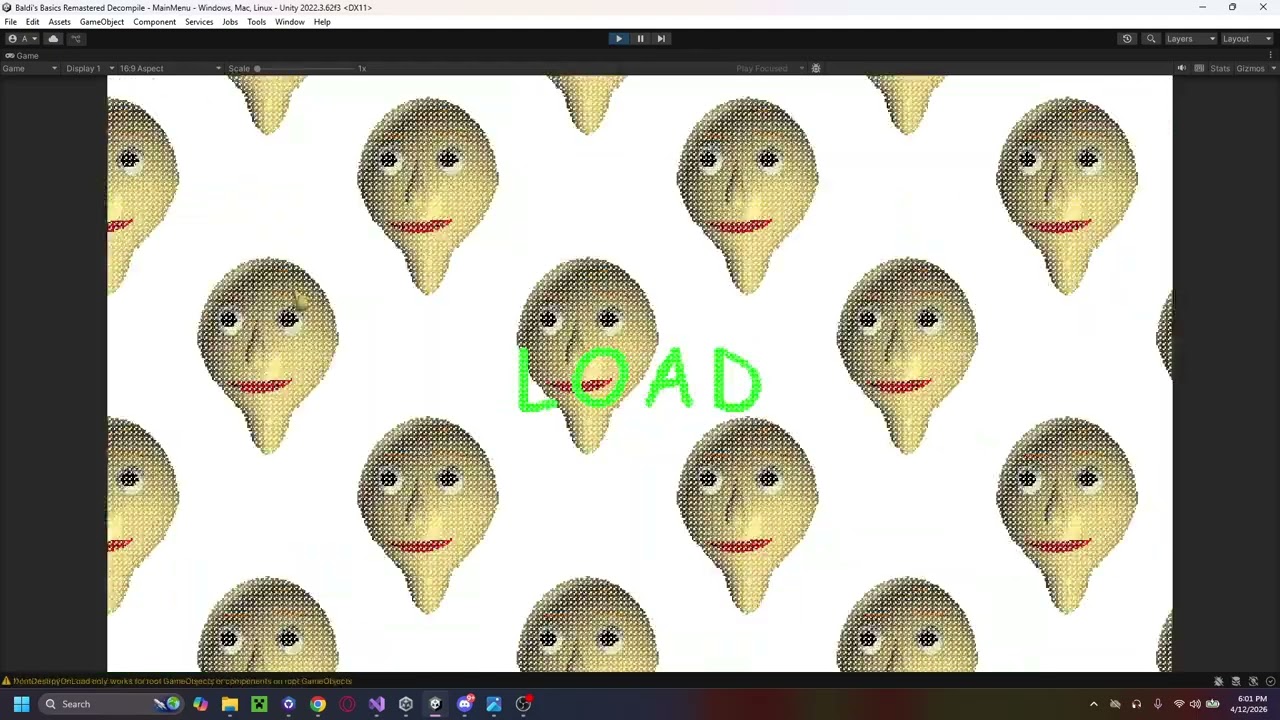Open the Unity account dropdown
This screenshot has height=720, width=1280.
click(24, 39)
